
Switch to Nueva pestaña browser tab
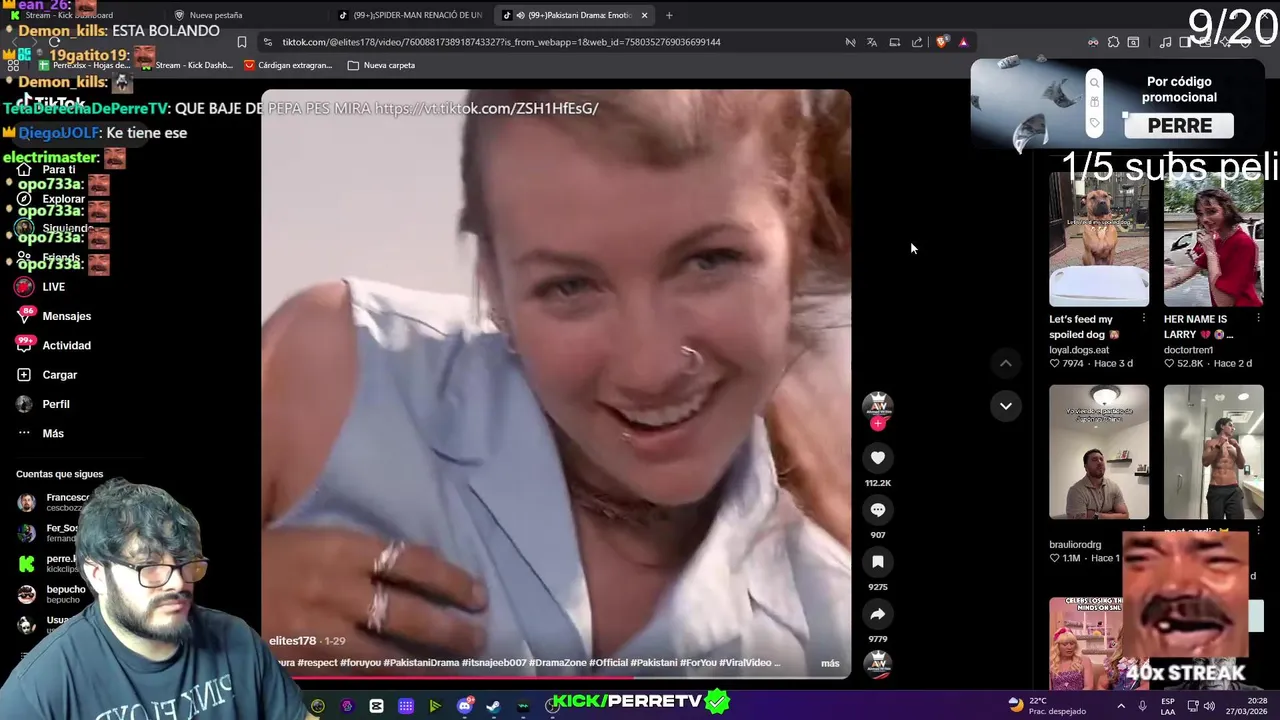tap(215, 15)
